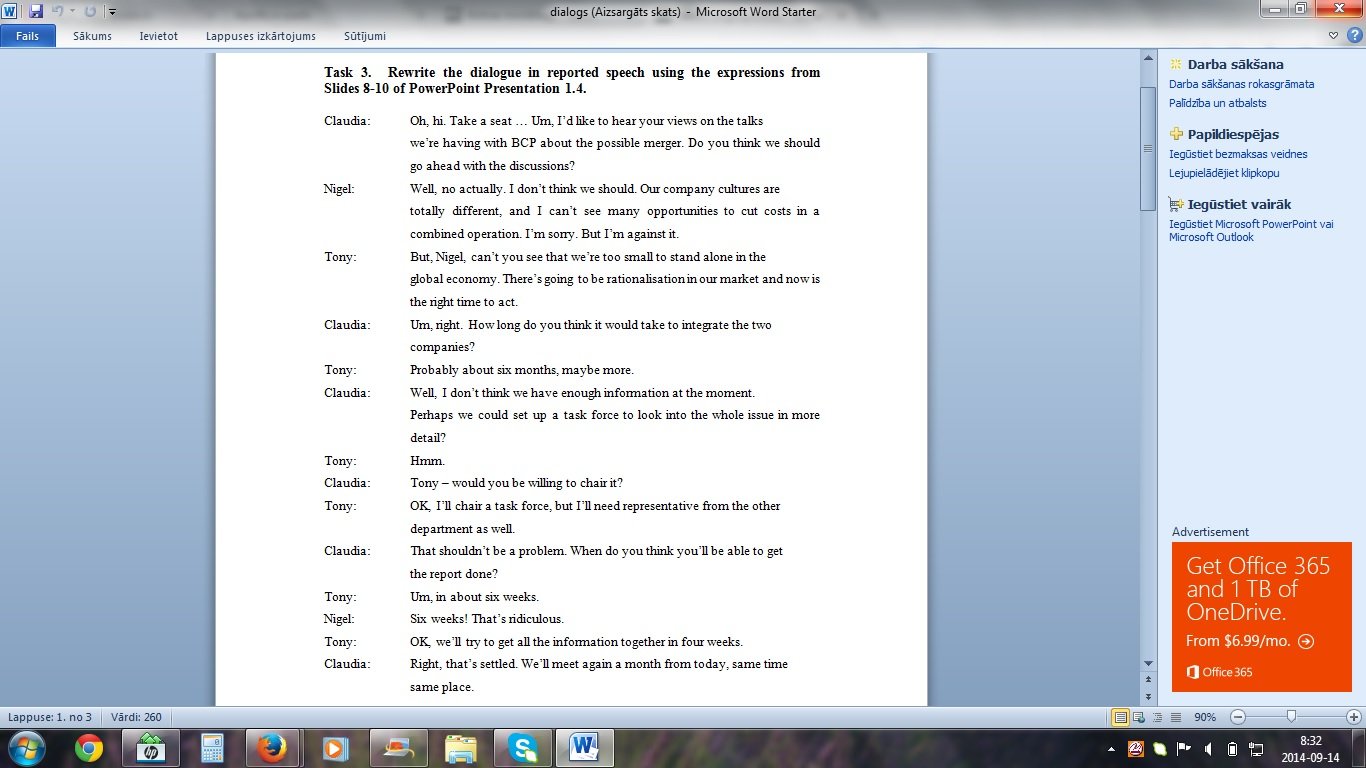Click the Action Center flag icon

tap(1184, 748)
